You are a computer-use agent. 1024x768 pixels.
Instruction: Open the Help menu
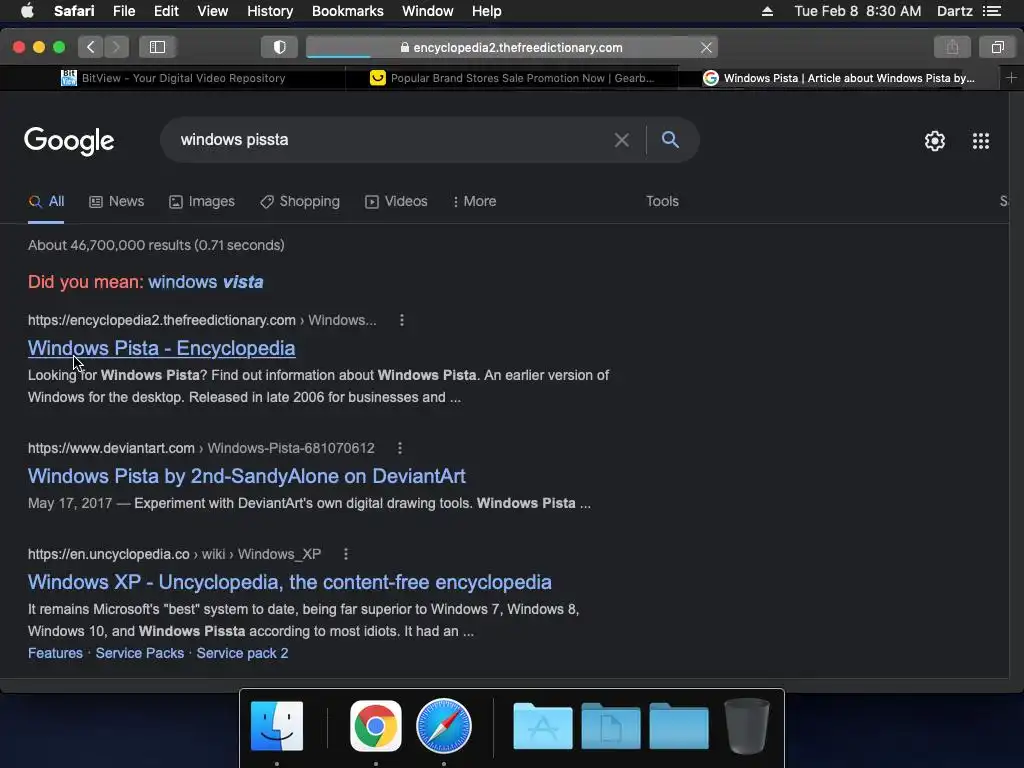click(x=487, y=11)
